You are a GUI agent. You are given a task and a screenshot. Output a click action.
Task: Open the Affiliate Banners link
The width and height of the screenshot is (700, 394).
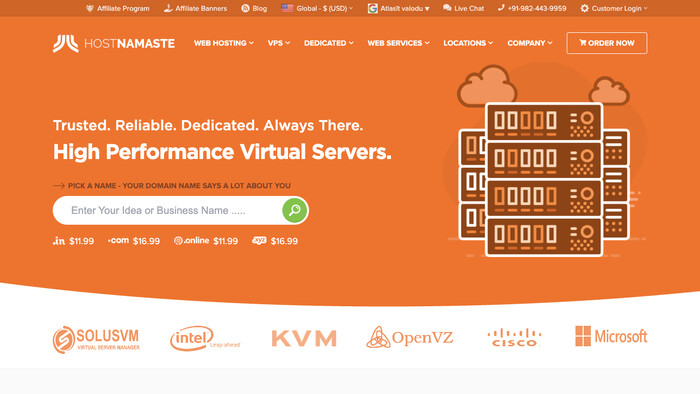195,8
